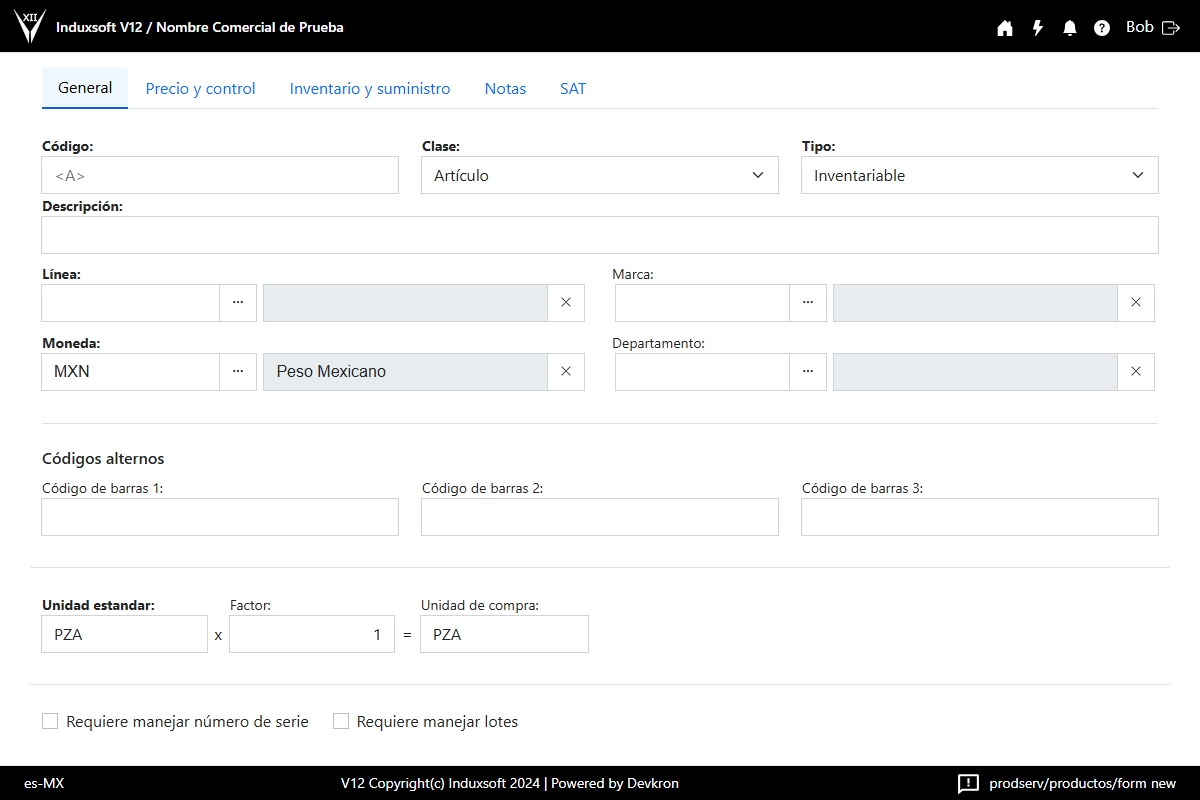The height and width of the screenshot is (800, 1200).
Task: Open the Línea lookup ellipsis button
Action: click(238, 302)
